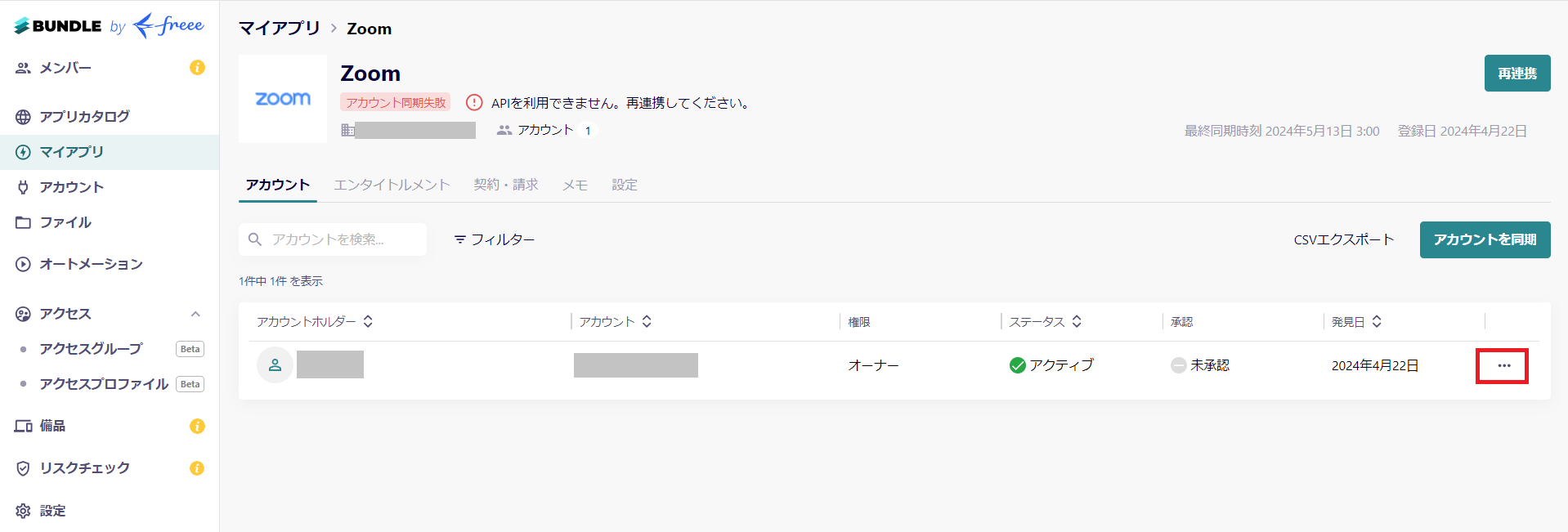Click the Beta badge beside アクセスグループ
This screenshot has height=532, width=1568.
click(x=190, y=349)
